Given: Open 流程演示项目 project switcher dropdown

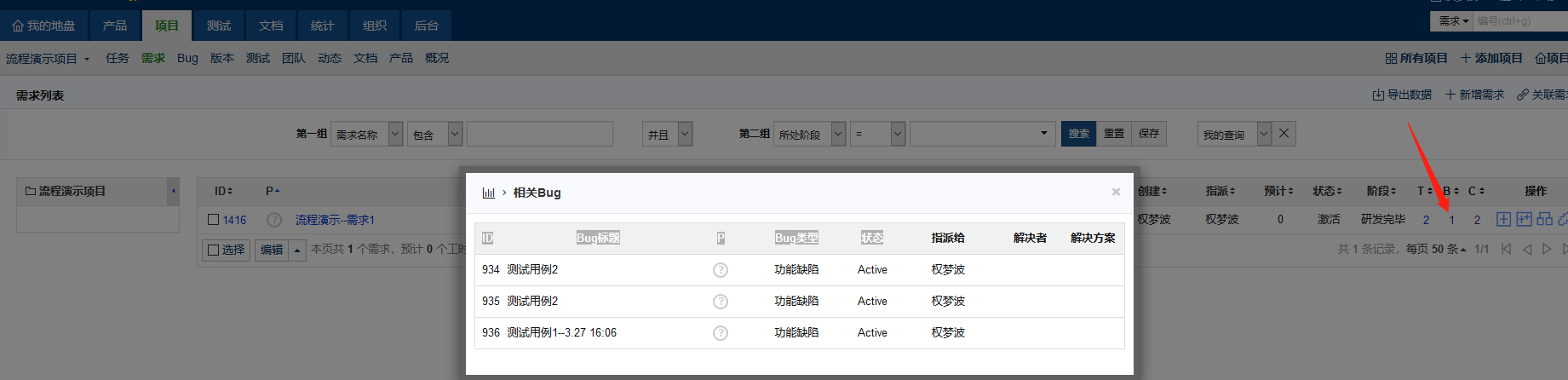Looking at the screenshot, I should [48, 59].
